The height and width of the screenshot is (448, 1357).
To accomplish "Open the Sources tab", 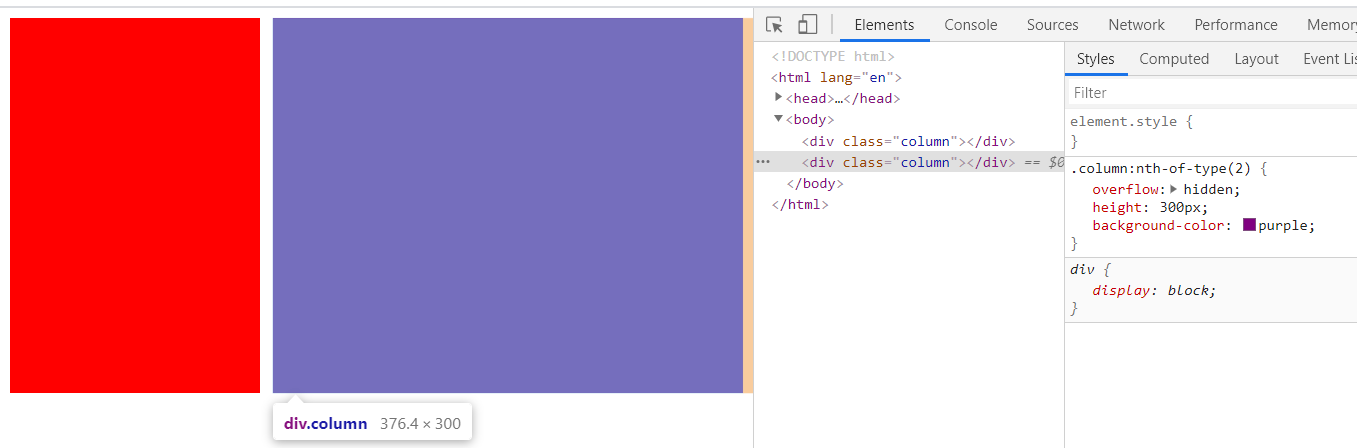I will point(1052,25).
